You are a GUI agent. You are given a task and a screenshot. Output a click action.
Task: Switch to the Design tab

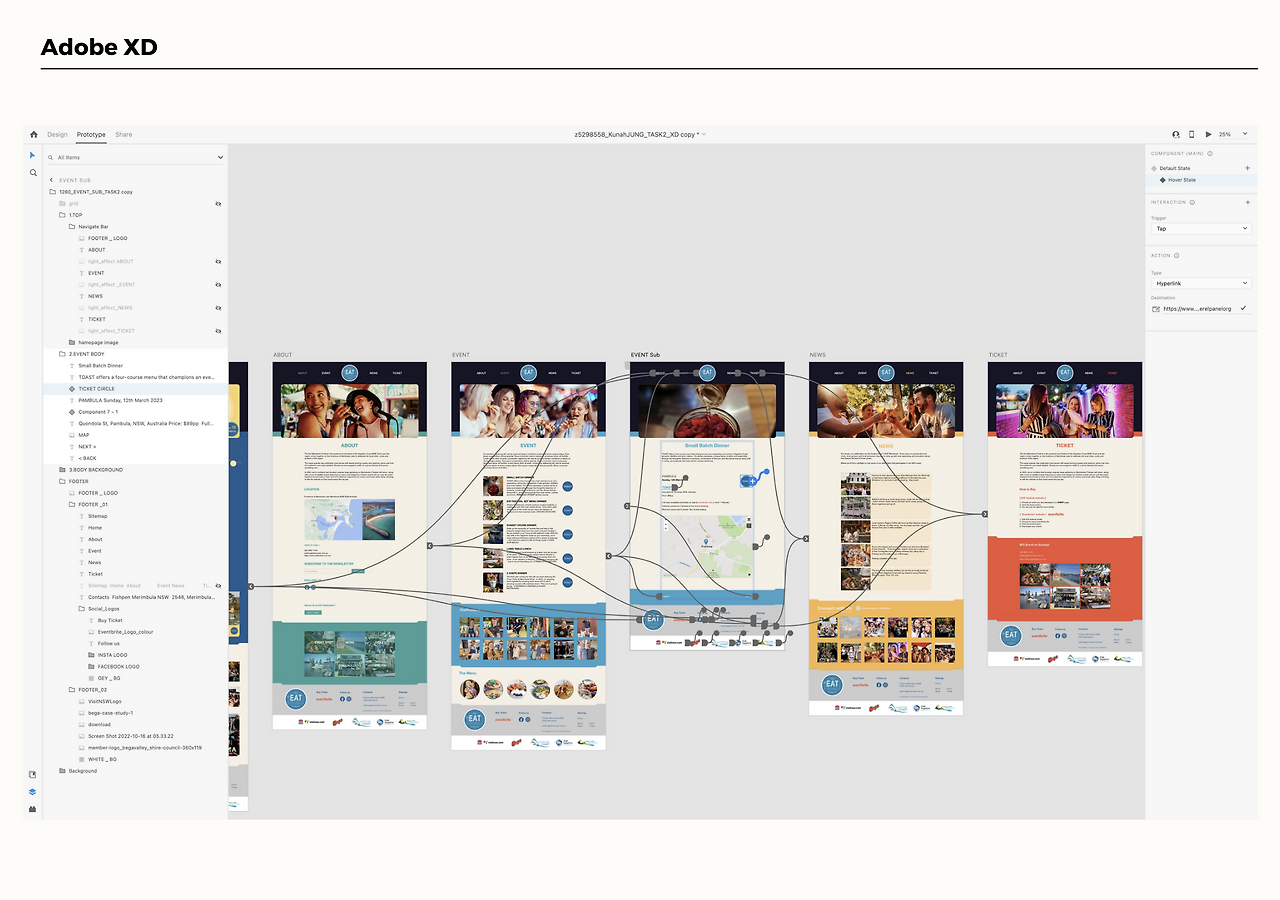click(57, 134)
